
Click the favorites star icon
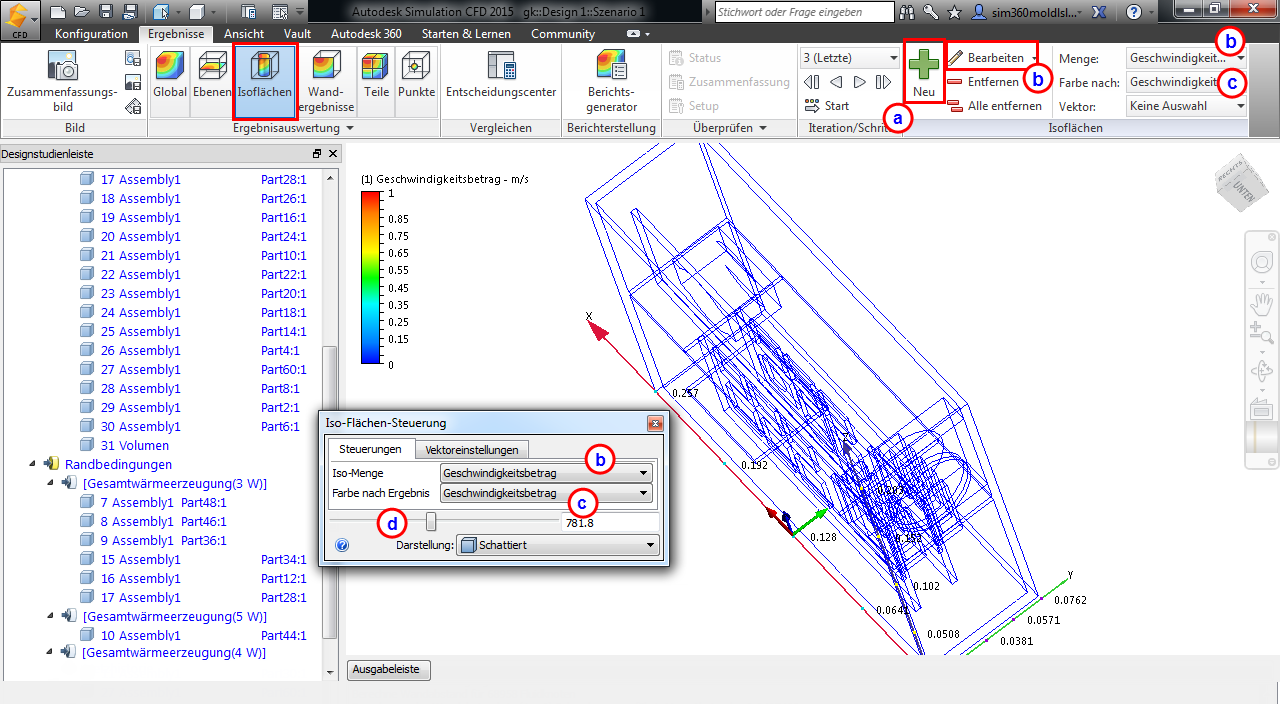coord(954,12)
